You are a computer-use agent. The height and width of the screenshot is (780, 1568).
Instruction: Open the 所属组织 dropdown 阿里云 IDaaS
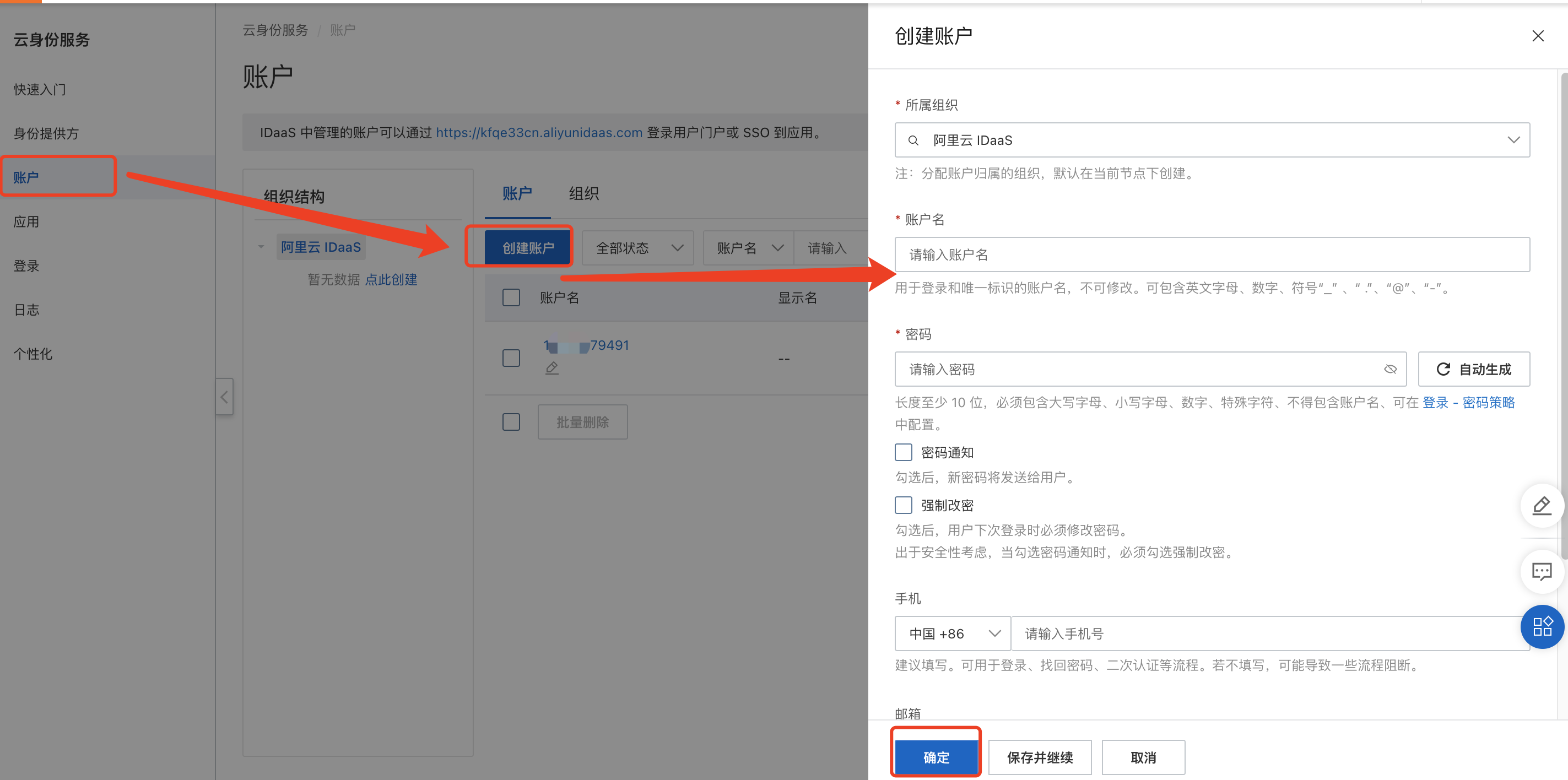pyautogui.click(x=1212, y=140)
